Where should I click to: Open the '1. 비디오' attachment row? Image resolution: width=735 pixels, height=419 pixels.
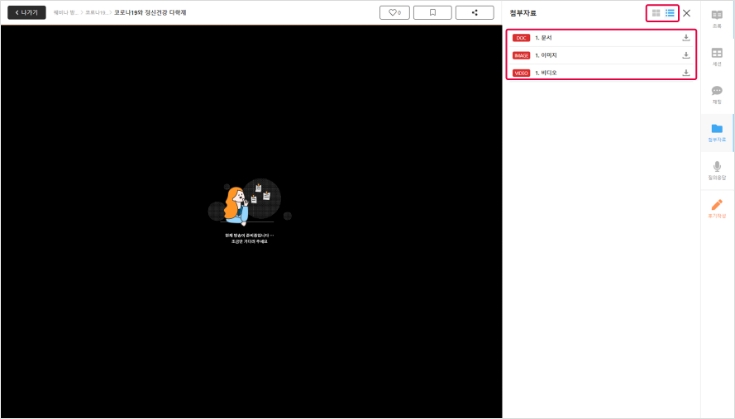point(601,73)
